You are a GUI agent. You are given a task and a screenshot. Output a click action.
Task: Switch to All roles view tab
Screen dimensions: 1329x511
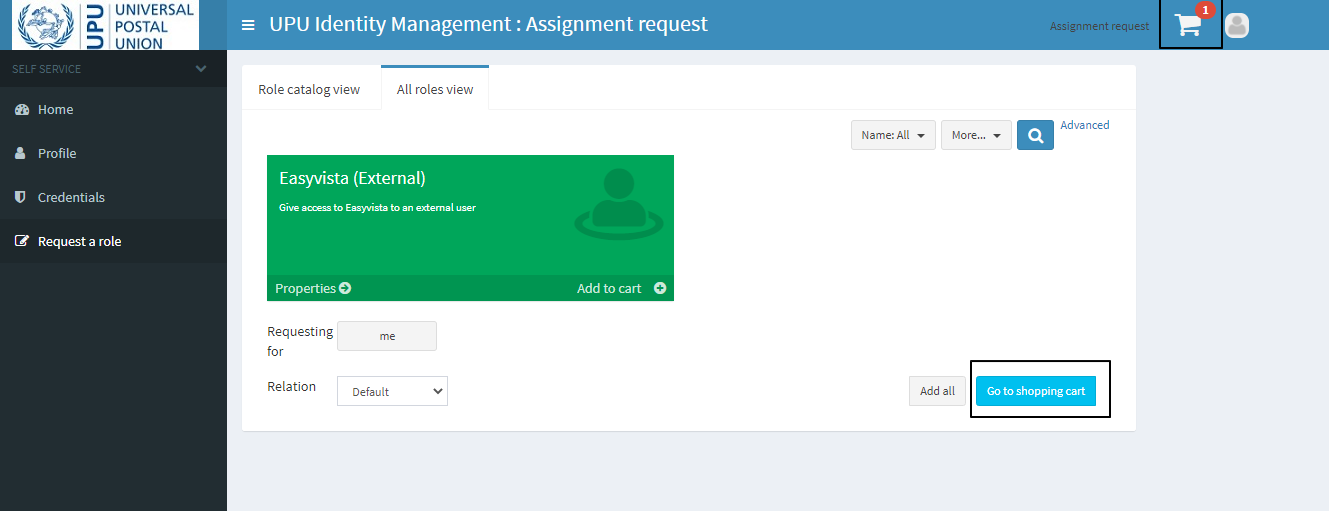[x=435, y=89]
